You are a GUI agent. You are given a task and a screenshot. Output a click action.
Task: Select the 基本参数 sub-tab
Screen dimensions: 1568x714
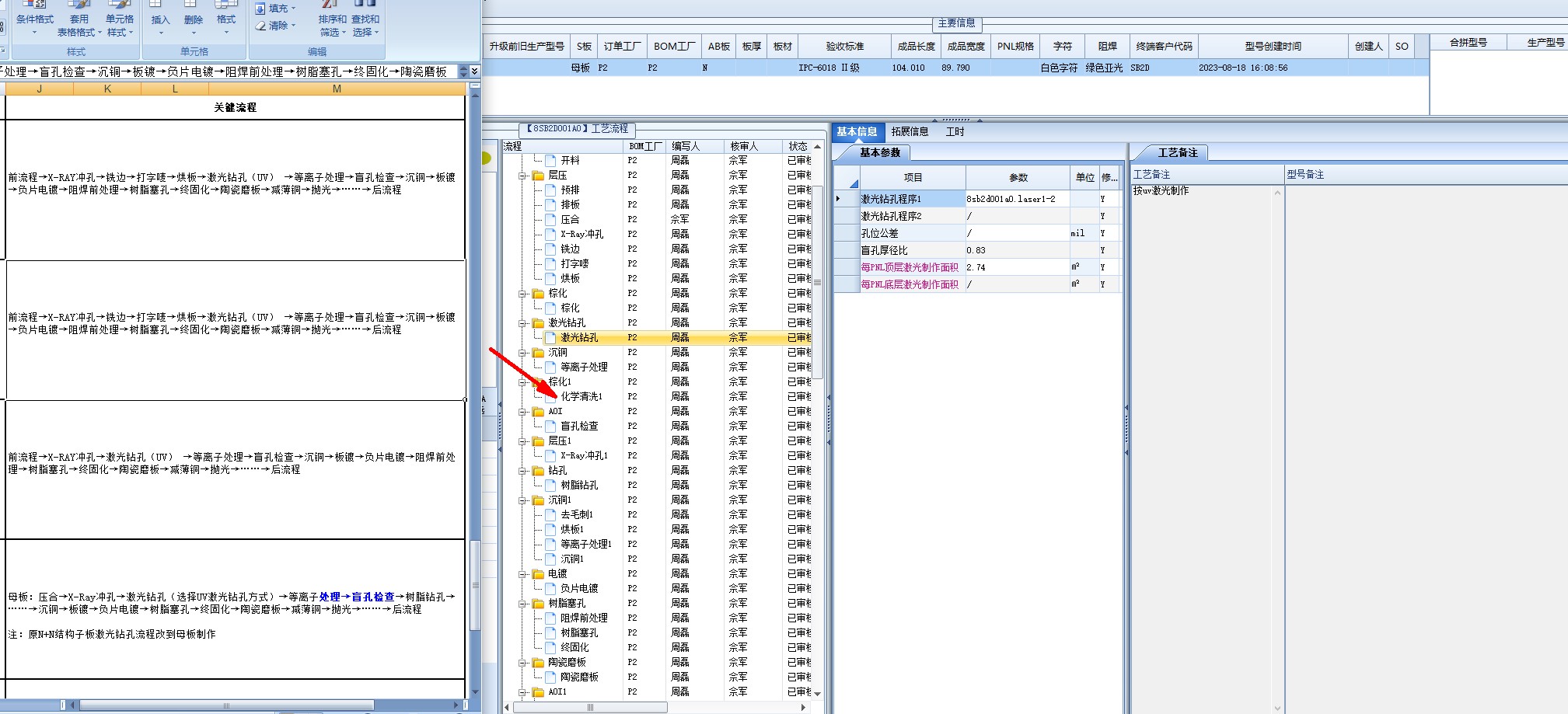tap(879, 152)
